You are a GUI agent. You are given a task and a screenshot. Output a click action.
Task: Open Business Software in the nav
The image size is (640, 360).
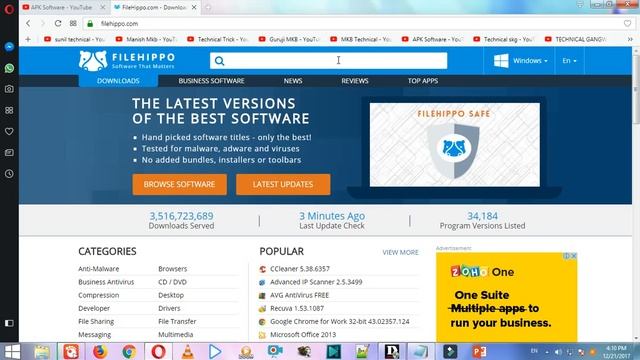[x=211, y=81]
